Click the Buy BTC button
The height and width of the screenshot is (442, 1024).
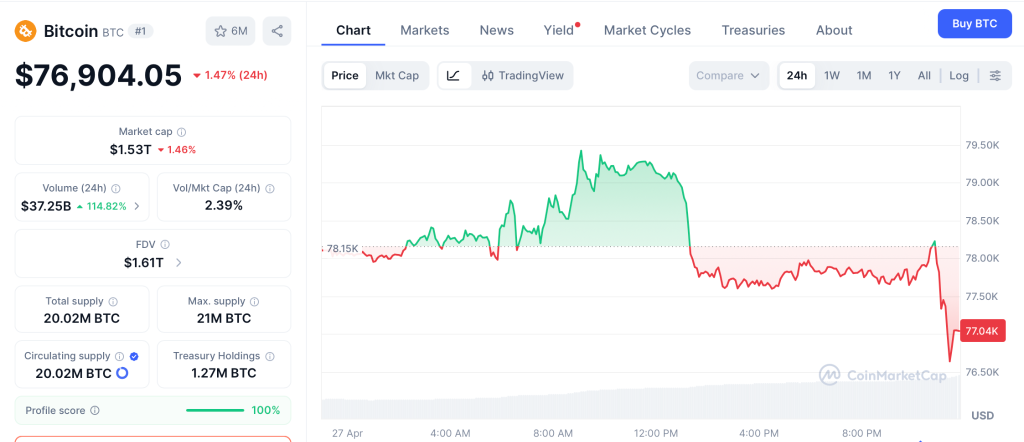pyautogui.click(x=974, y=23)
